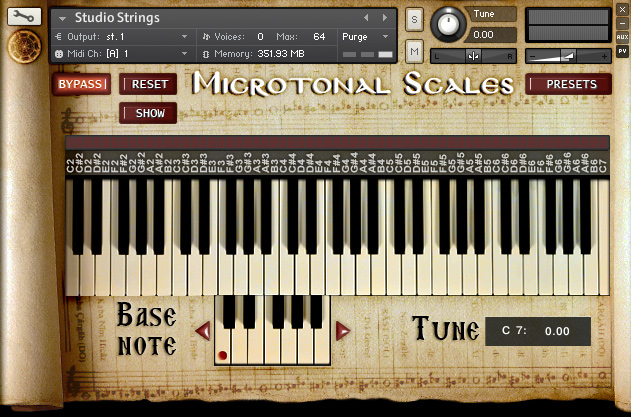Click the Voices note icon
Screen dimensions: 631x417
[206, 37]
